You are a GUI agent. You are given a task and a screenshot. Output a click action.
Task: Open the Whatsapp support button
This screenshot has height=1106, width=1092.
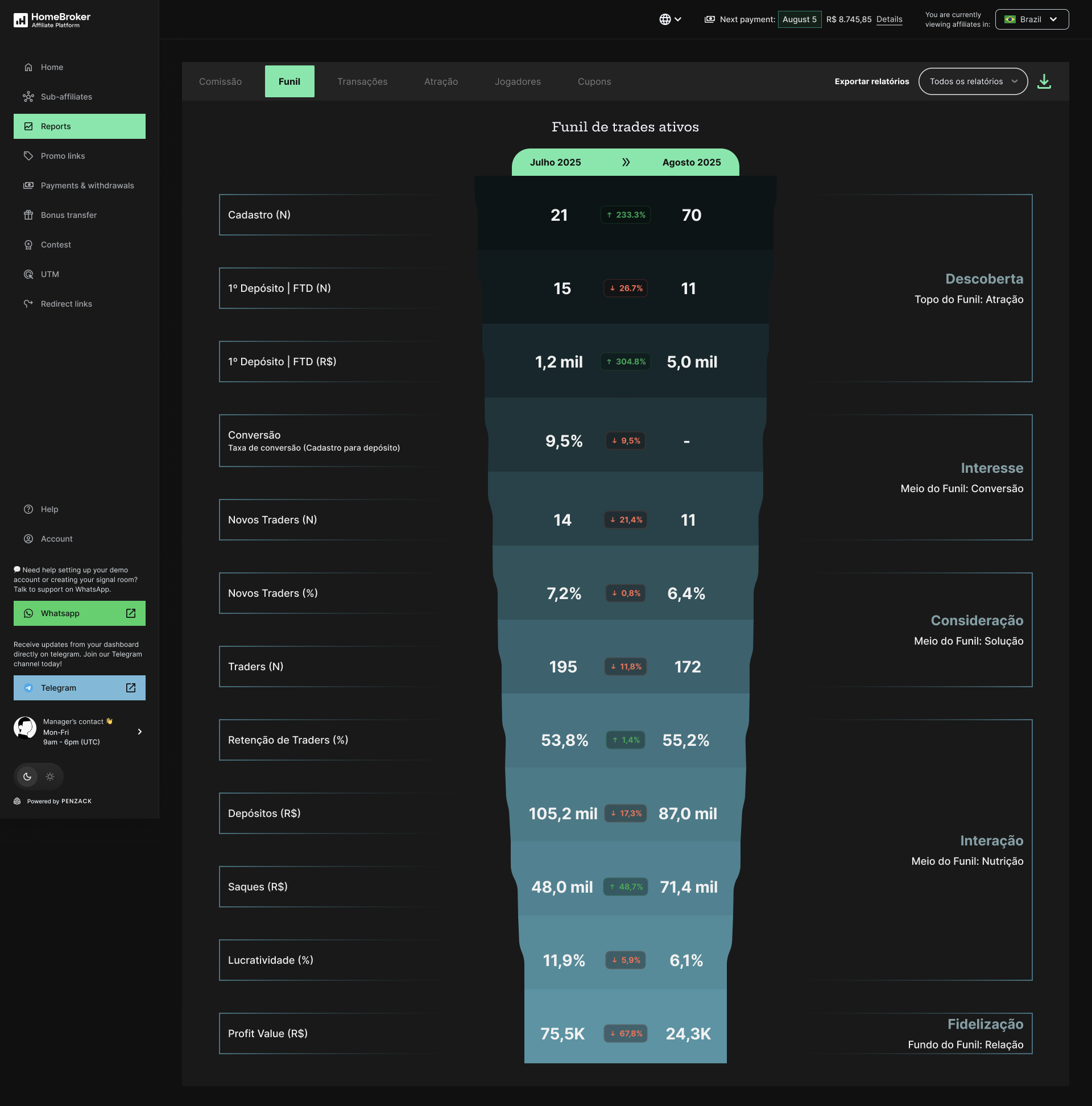(x=80, y=613)
